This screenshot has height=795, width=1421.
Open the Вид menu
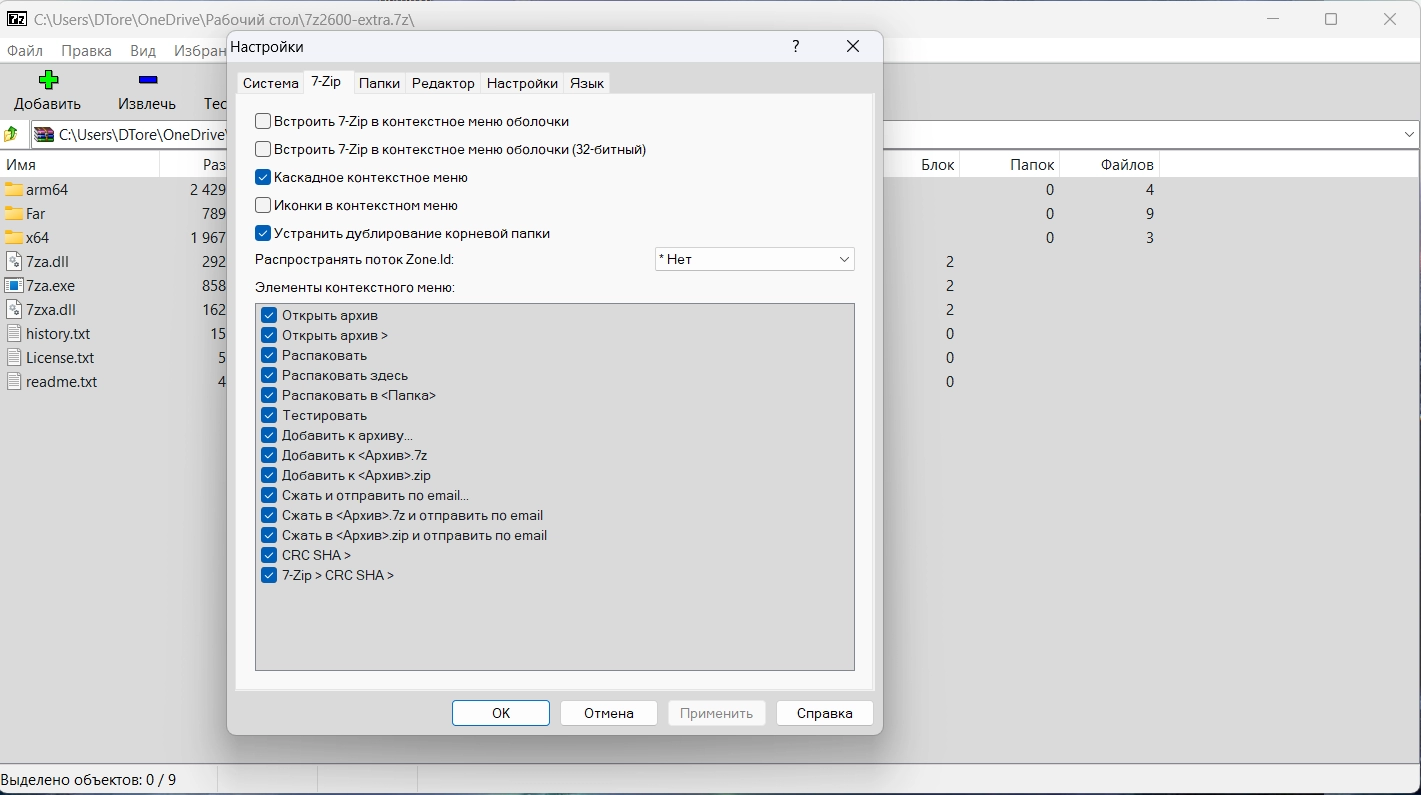pos(143,51)
